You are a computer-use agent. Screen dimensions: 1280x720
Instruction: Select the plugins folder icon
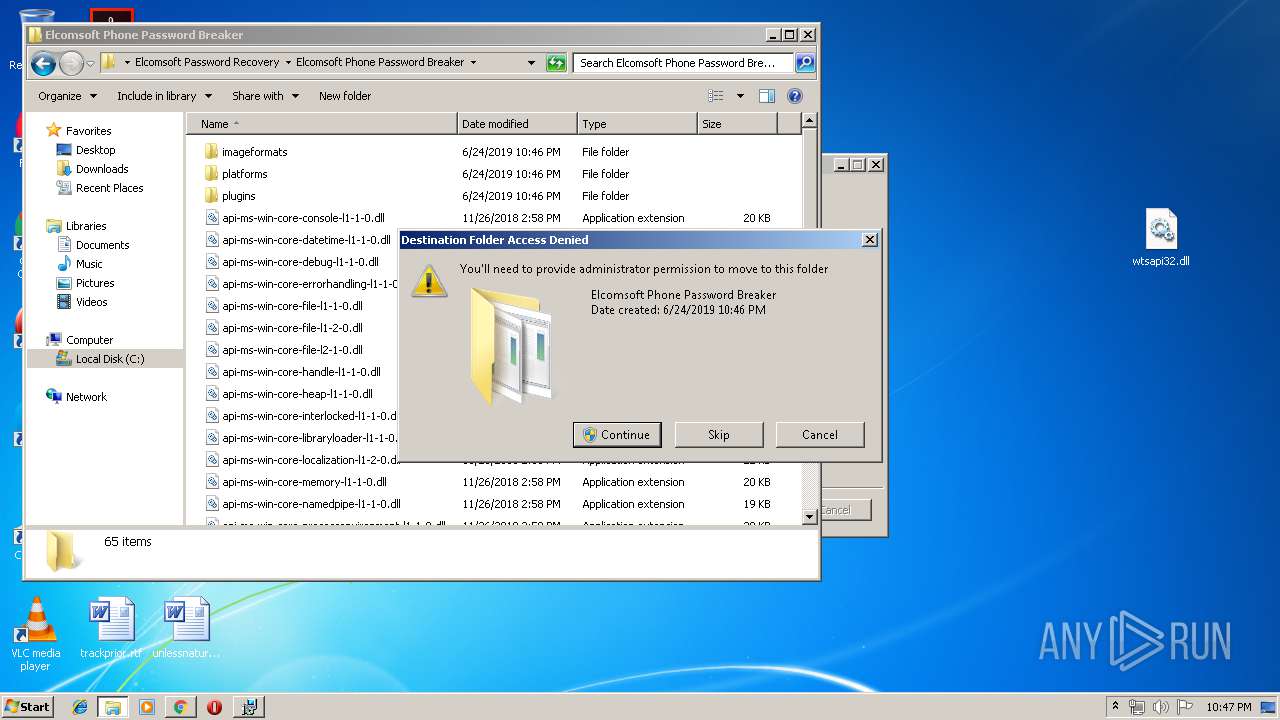[211, 196]
